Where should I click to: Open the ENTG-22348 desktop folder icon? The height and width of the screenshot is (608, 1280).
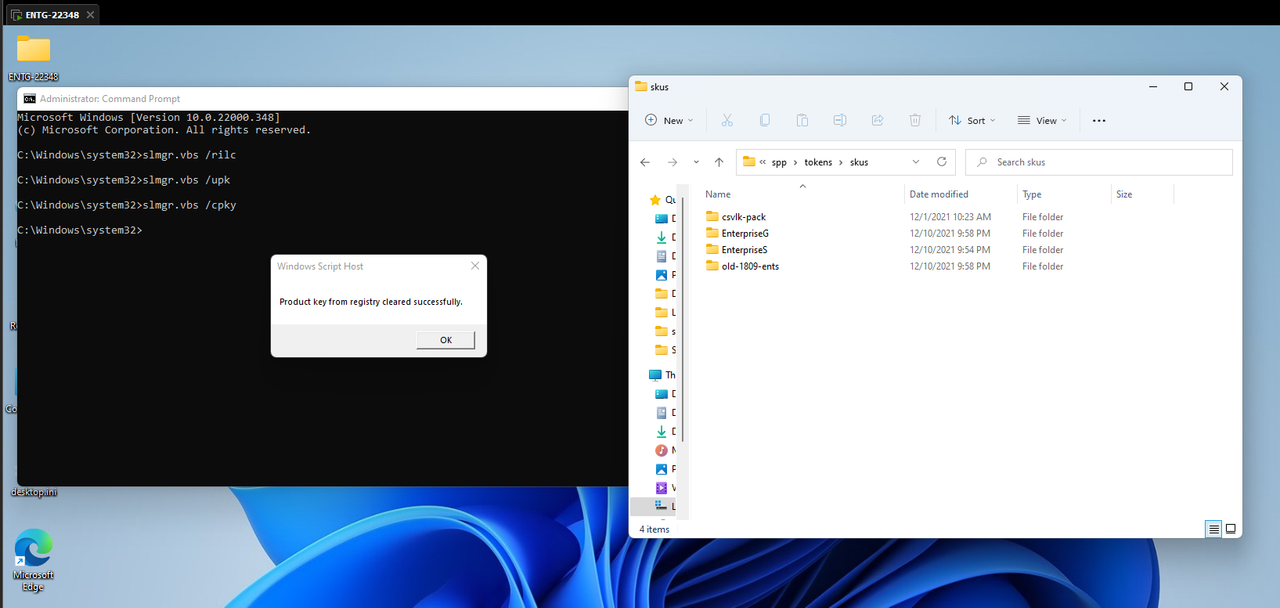click(33, 48)
